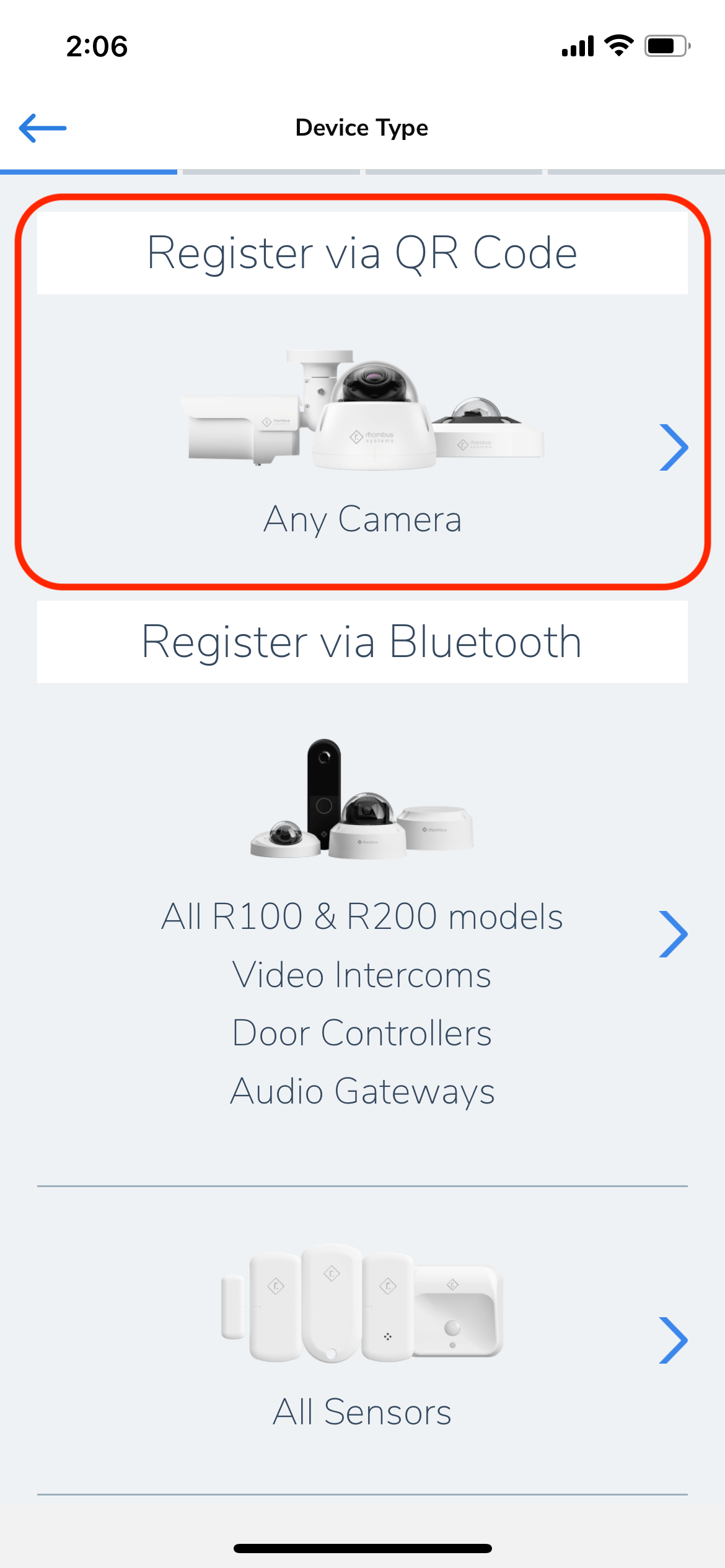Select the Any Camera label

click(362, 519)
